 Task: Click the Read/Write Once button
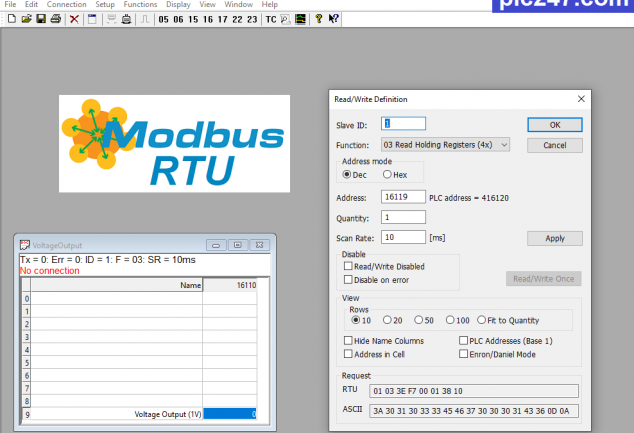point(543,279)
